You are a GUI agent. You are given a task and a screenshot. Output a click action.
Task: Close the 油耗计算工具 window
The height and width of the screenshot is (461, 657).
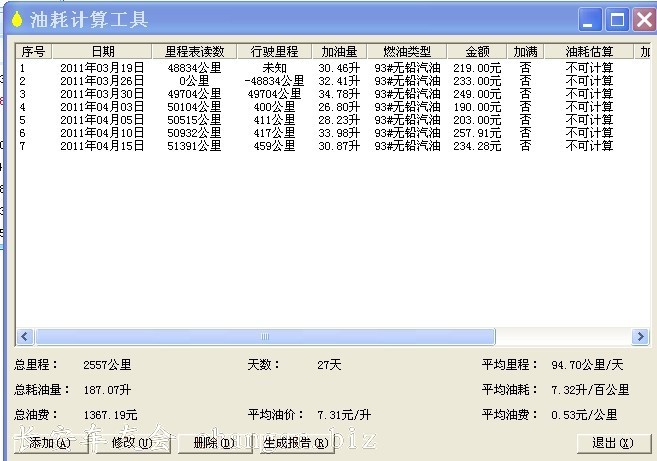[x=642, y=19]
